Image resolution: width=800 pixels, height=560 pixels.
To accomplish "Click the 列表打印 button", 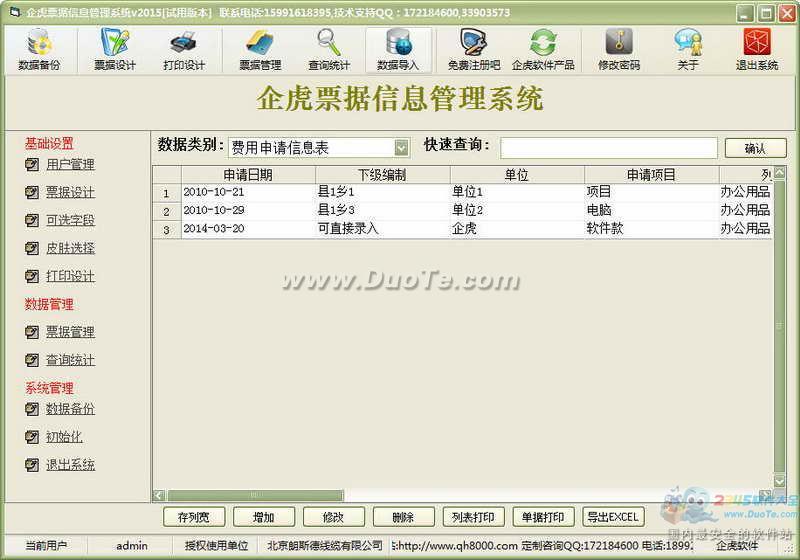I will tap(473, 517).
